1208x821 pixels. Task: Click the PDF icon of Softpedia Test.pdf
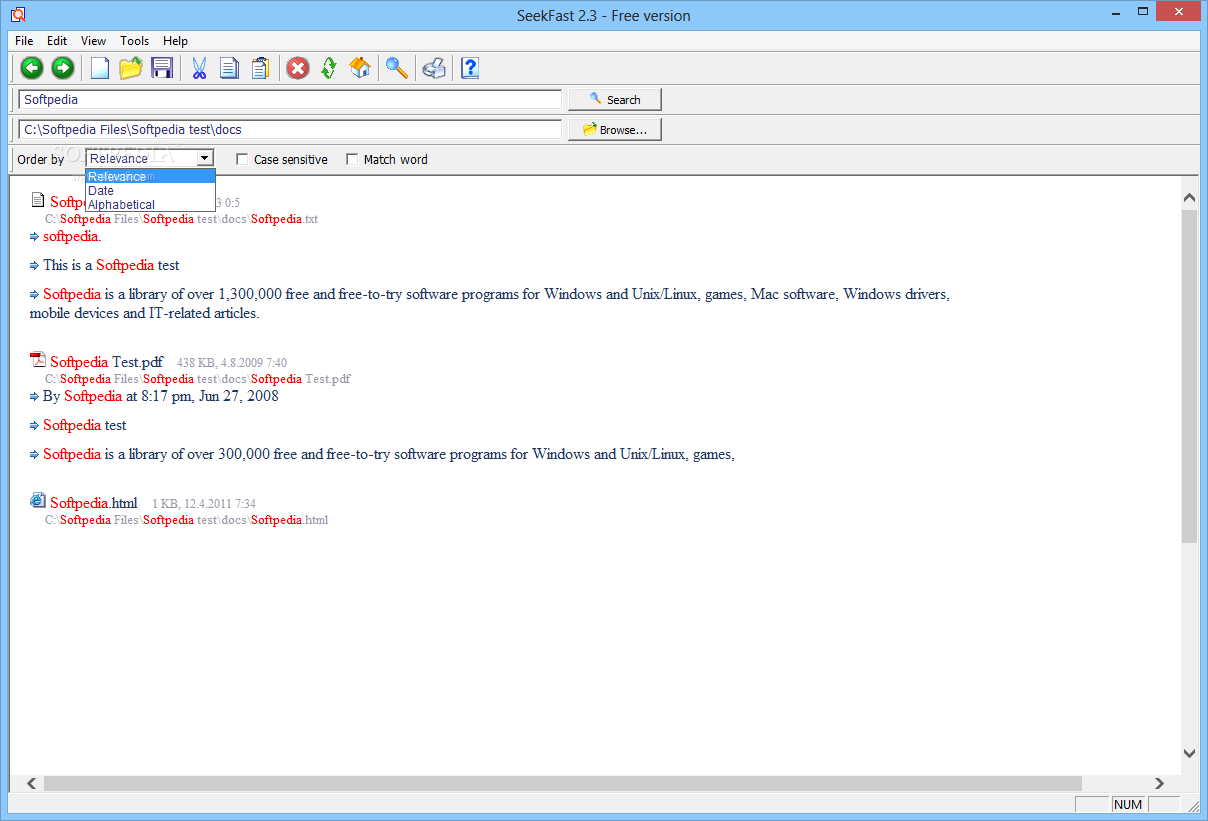point(38,360)
